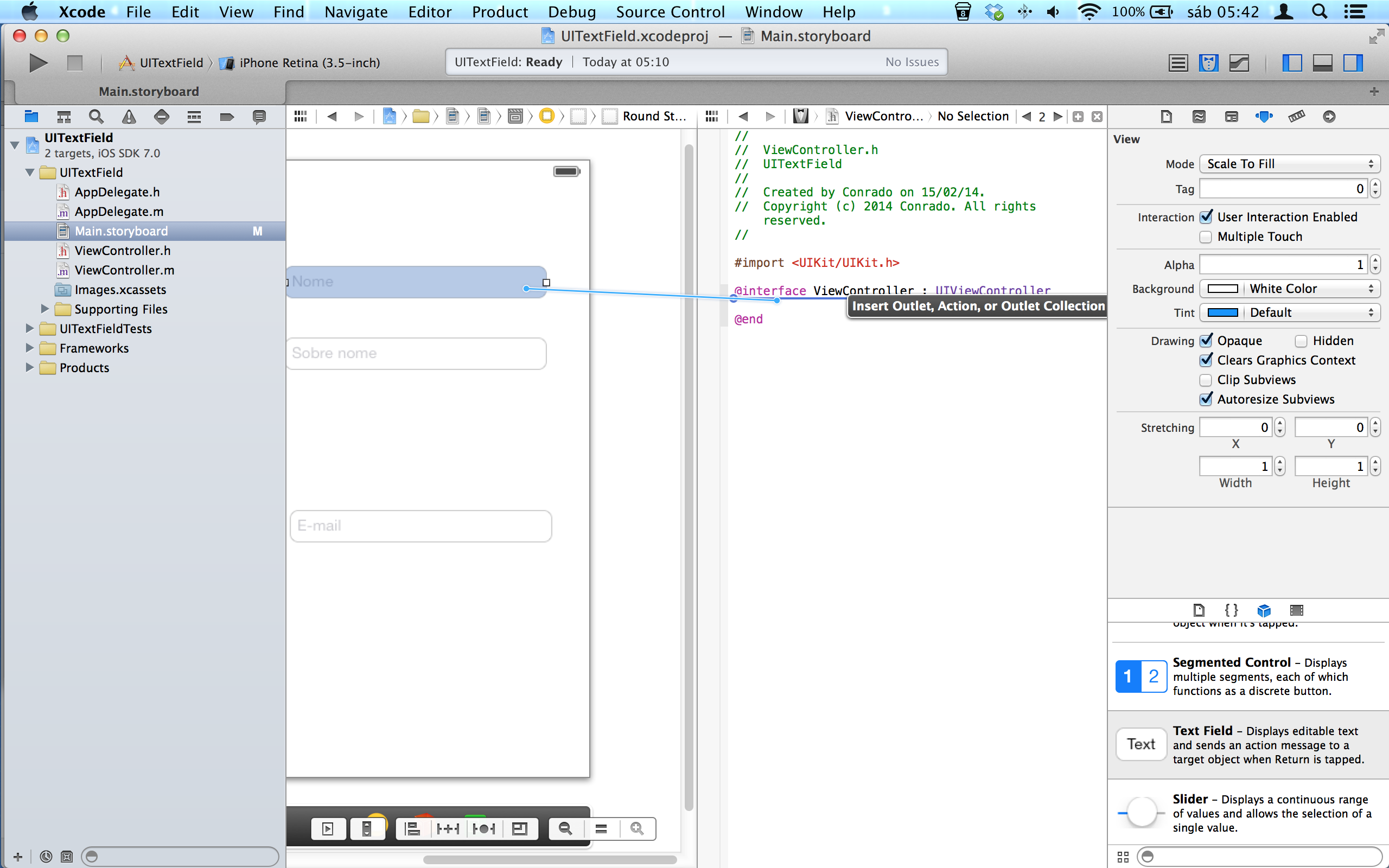Open the Product menu
The width and height of the screenshot is (1389, 868).
coord(499,11)
